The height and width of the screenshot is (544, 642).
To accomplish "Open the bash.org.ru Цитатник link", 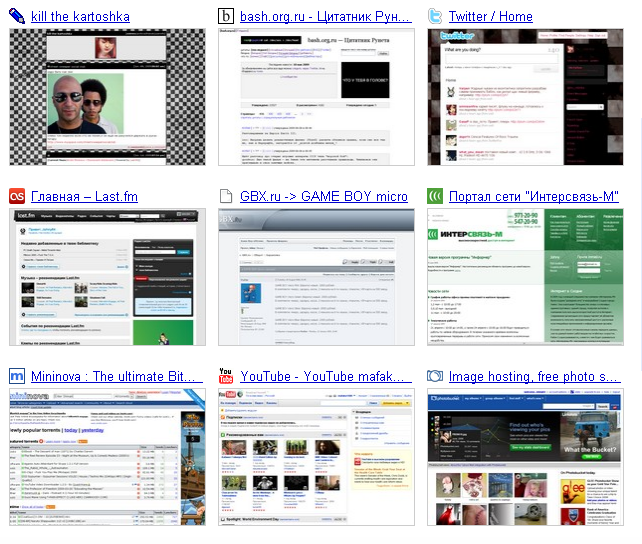I will [326, 16].
